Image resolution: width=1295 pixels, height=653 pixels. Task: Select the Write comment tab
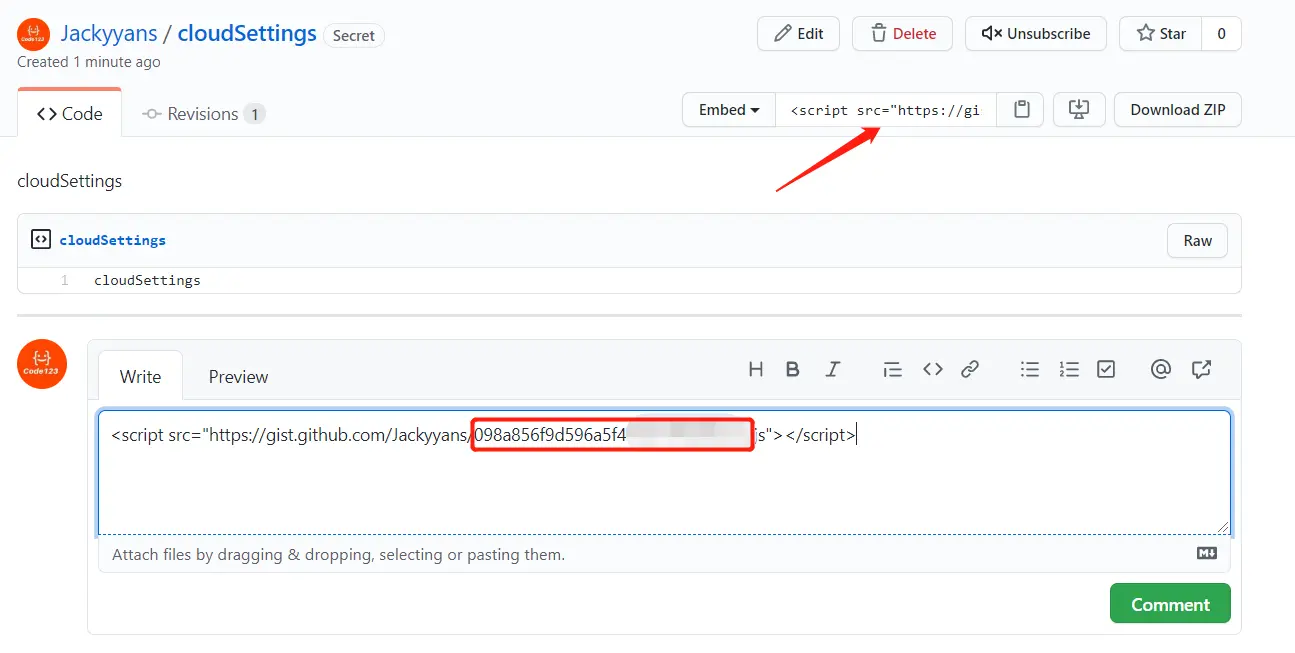tap(140, 376)
